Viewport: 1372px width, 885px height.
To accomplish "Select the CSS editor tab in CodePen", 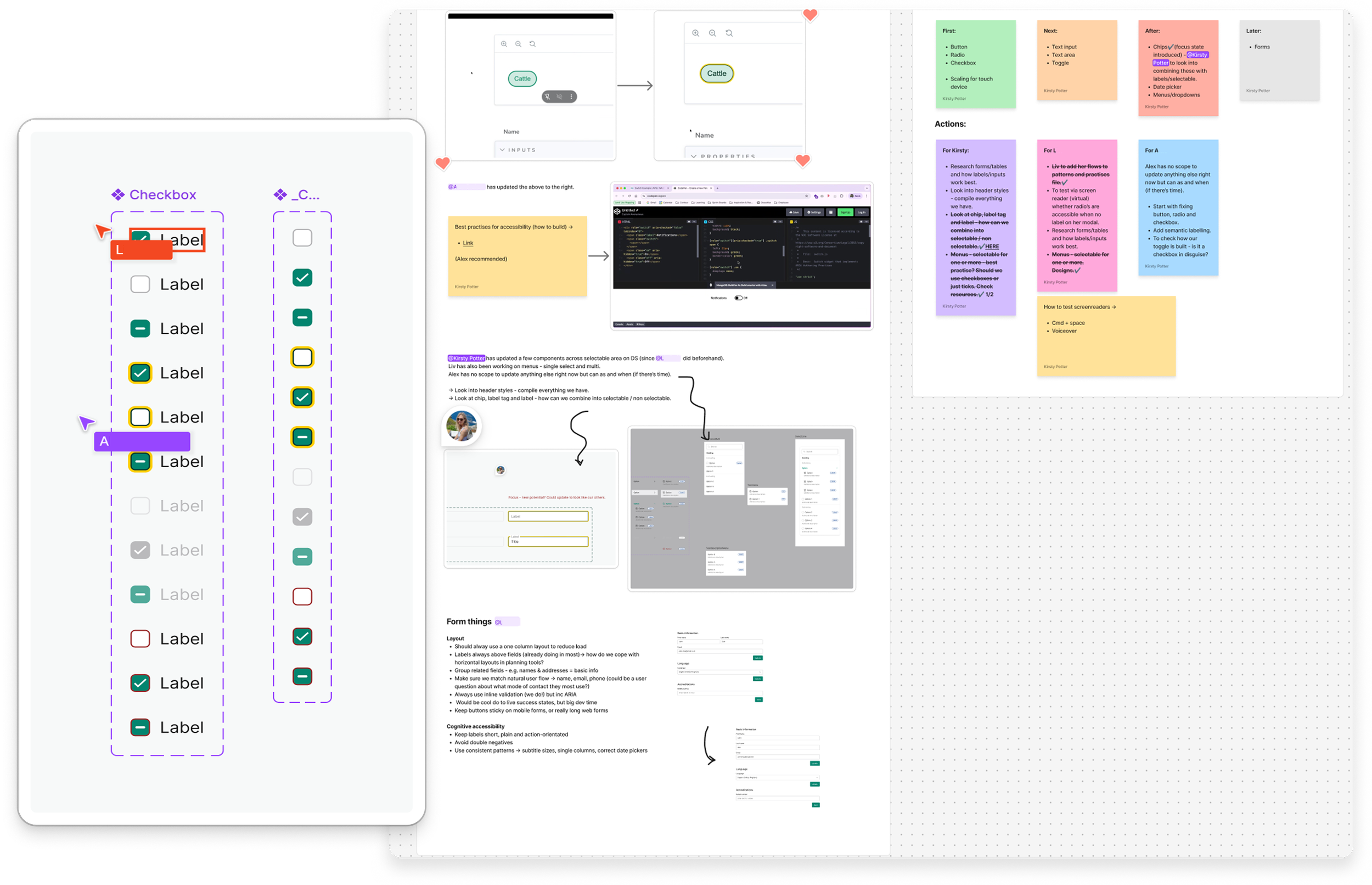I will [x=709, y=221].
